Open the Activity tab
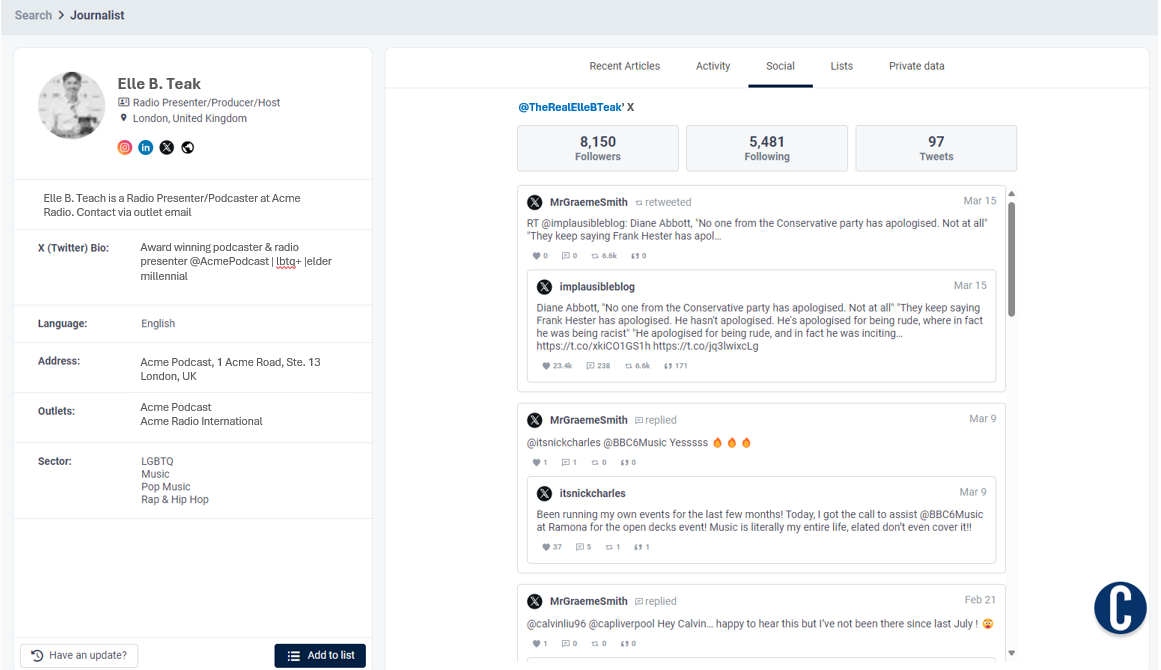This screenshot has width=1161, height=670. pos(713,66)
